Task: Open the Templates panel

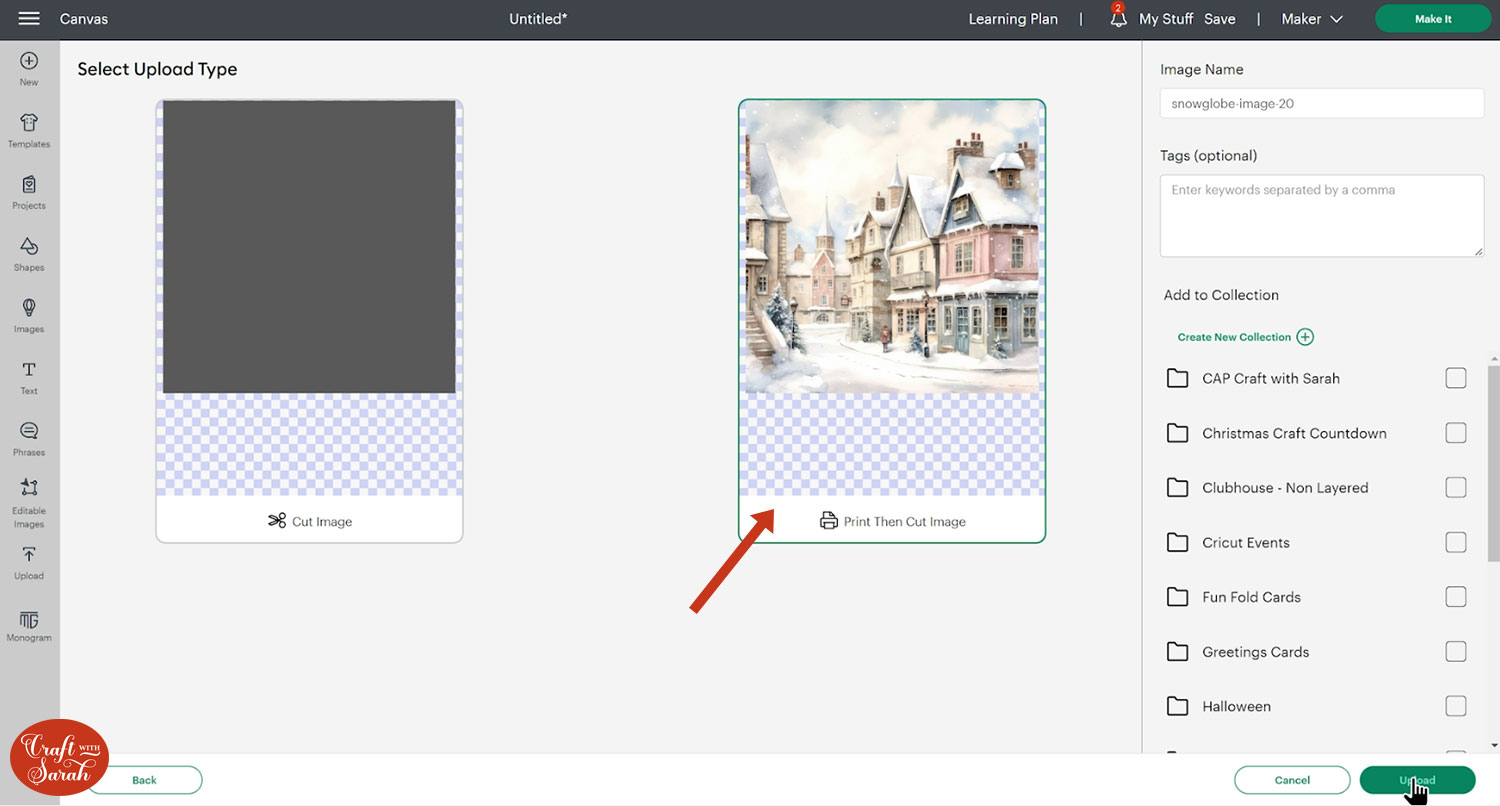Action: (29, 130)
